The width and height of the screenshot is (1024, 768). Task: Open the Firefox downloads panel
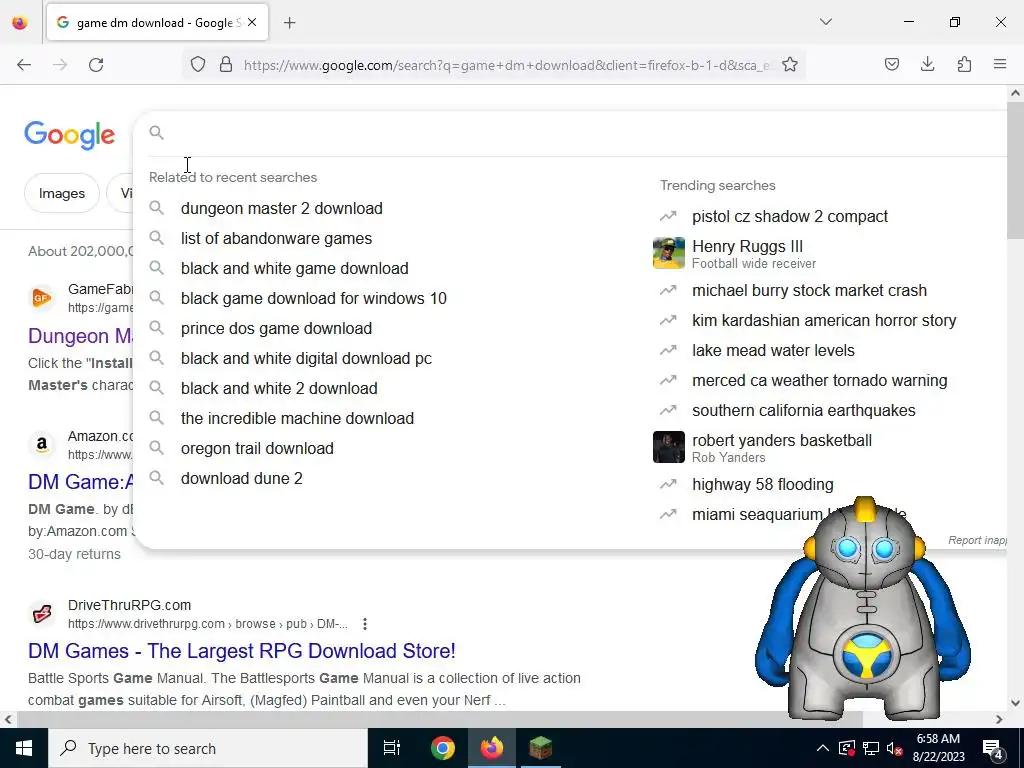pos(927,64)
